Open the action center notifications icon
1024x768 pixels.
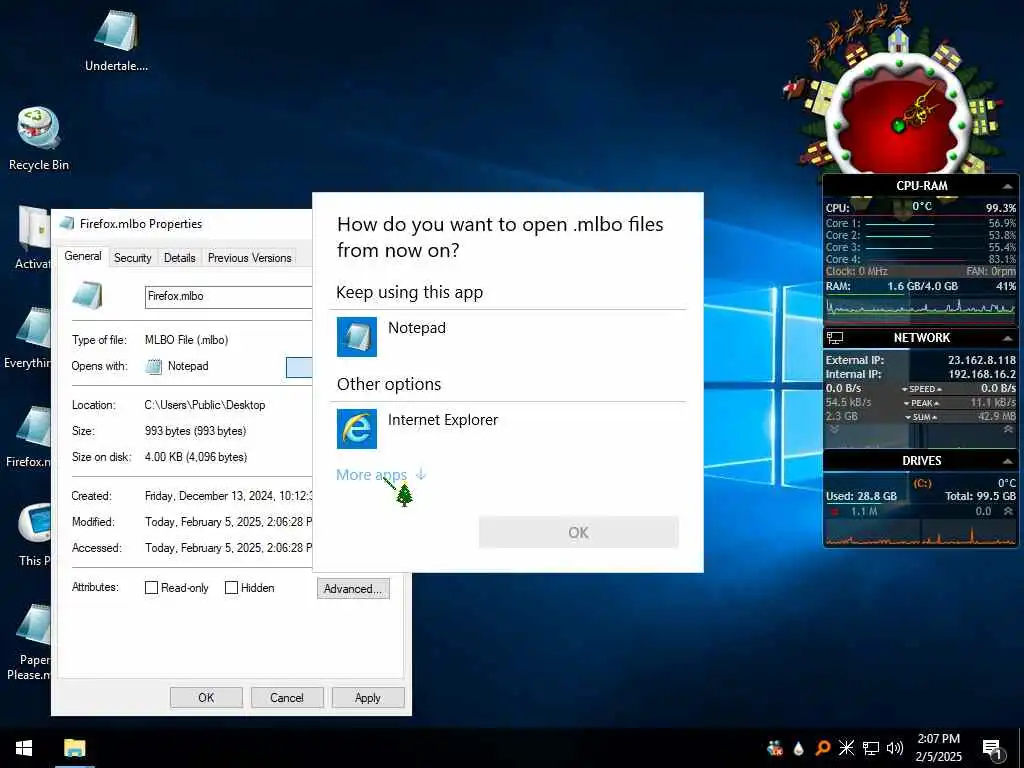(992, 748)
